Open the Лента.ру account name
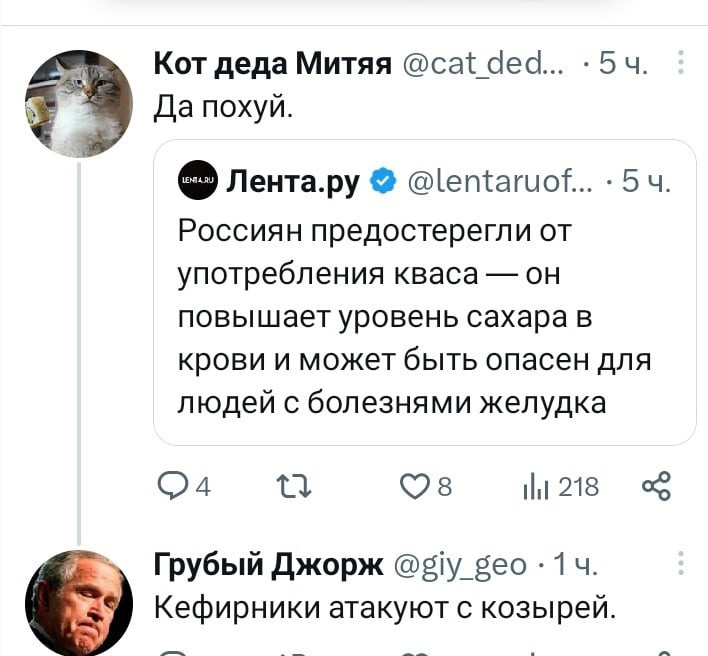 tap(294, 181)
